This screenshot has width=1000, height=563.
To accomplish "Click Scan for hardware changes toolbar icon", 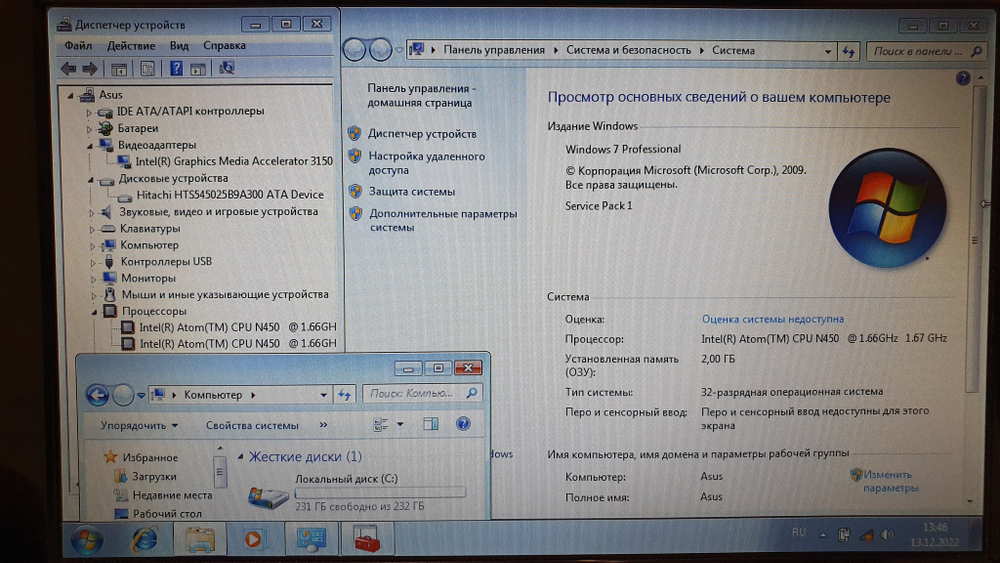I will point(226,68).
